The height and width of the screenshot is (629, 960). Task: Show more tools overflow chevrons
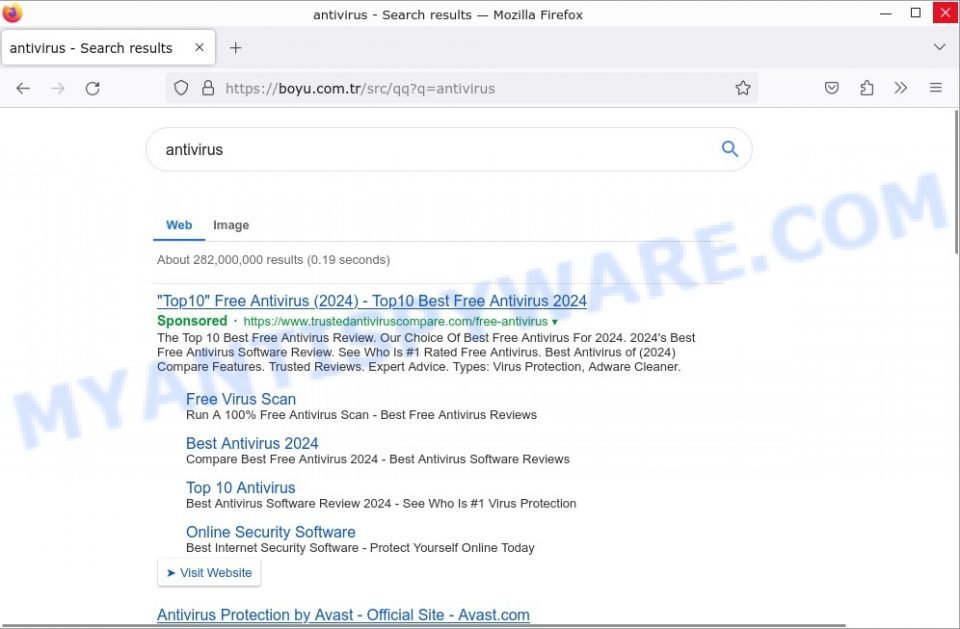pos(900,88)
